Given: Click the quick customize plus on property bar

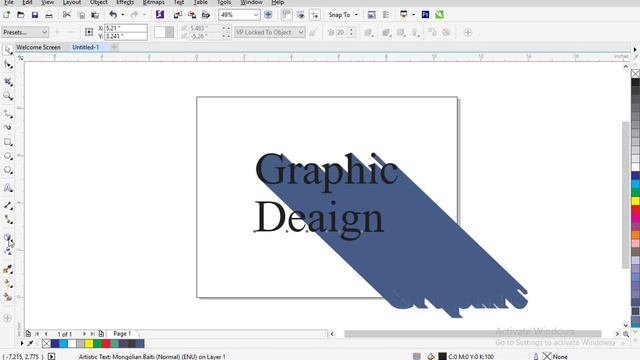Looking at the screenshot, I should (468, 33).
